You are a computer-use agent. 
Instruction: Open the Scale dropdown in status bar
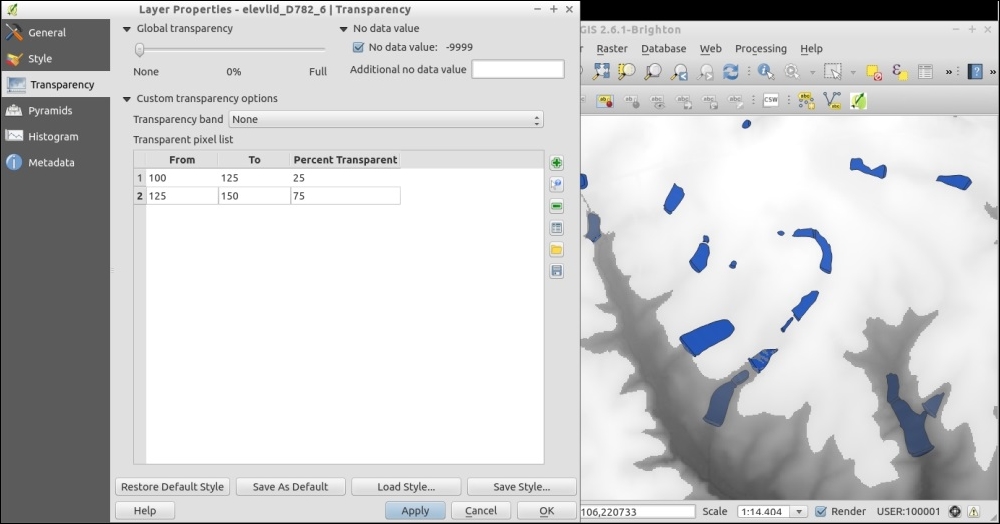point(798,511)
